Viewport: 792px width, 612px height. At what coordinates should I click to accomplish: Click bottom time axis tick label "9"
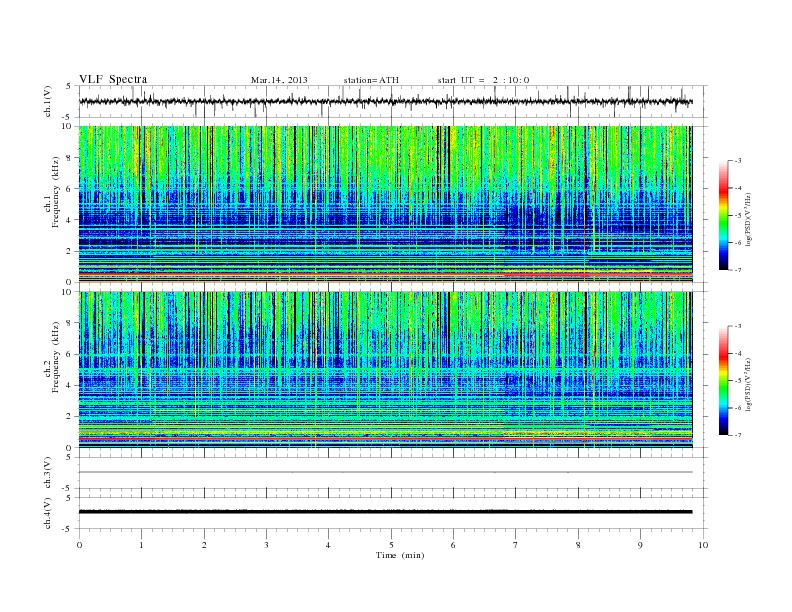640,545
